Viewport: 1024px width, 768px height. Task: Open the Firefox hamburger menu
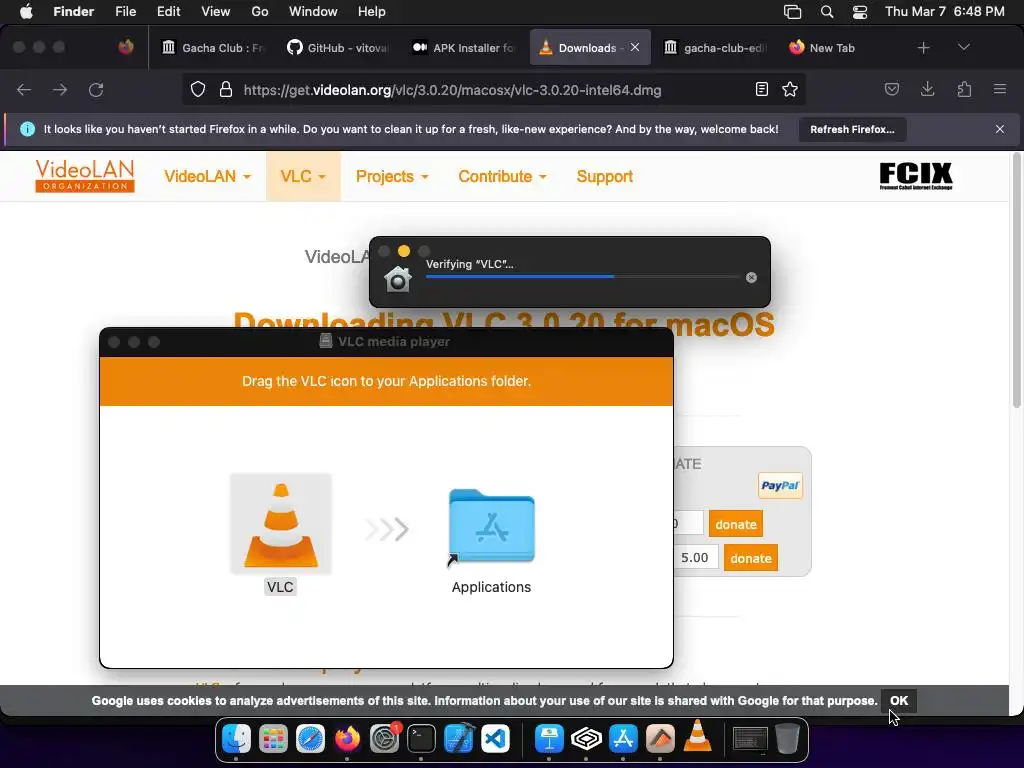[1000, 89]
